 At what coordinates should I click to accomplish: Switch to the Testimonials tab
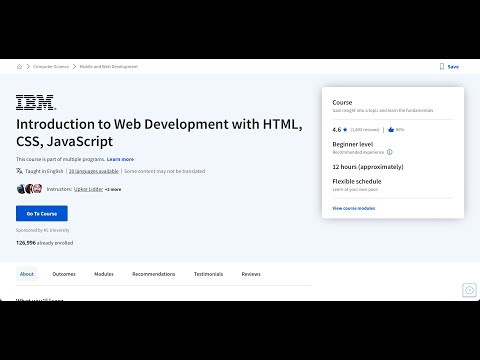click(208, 274)
